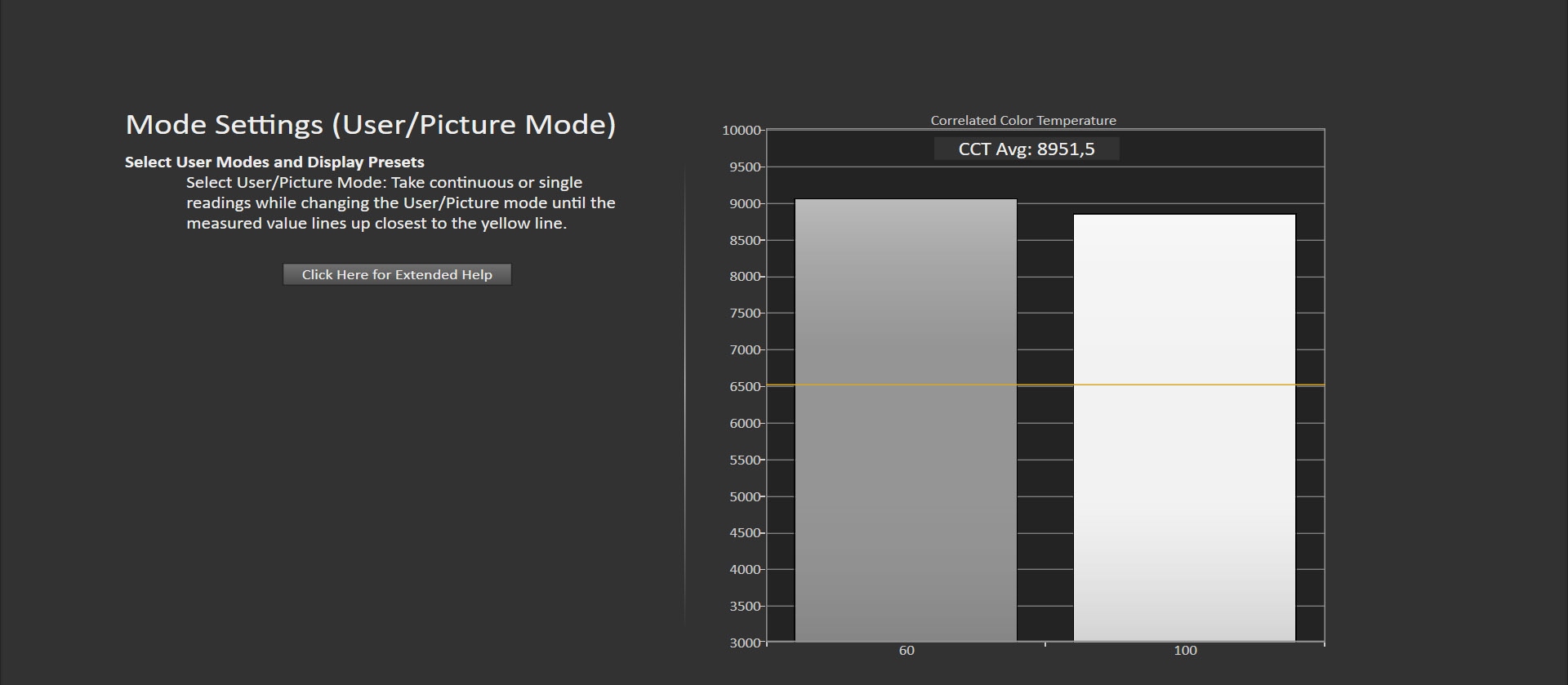Click the 8500 label on the y-axis
1568x685 pixels.
point(746,241)
